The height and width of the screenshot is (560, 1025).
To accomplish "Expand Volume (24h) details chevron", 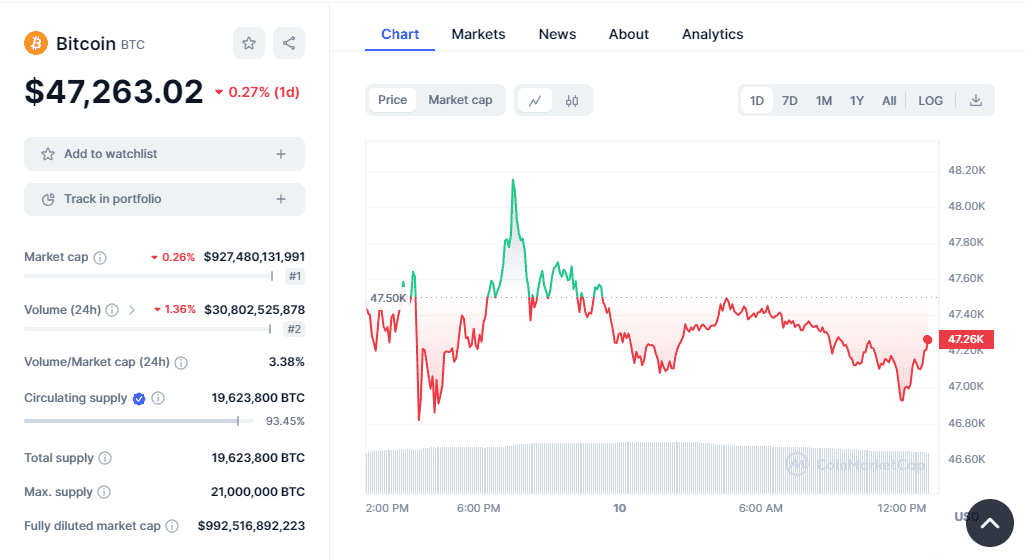I will point(132,310).
